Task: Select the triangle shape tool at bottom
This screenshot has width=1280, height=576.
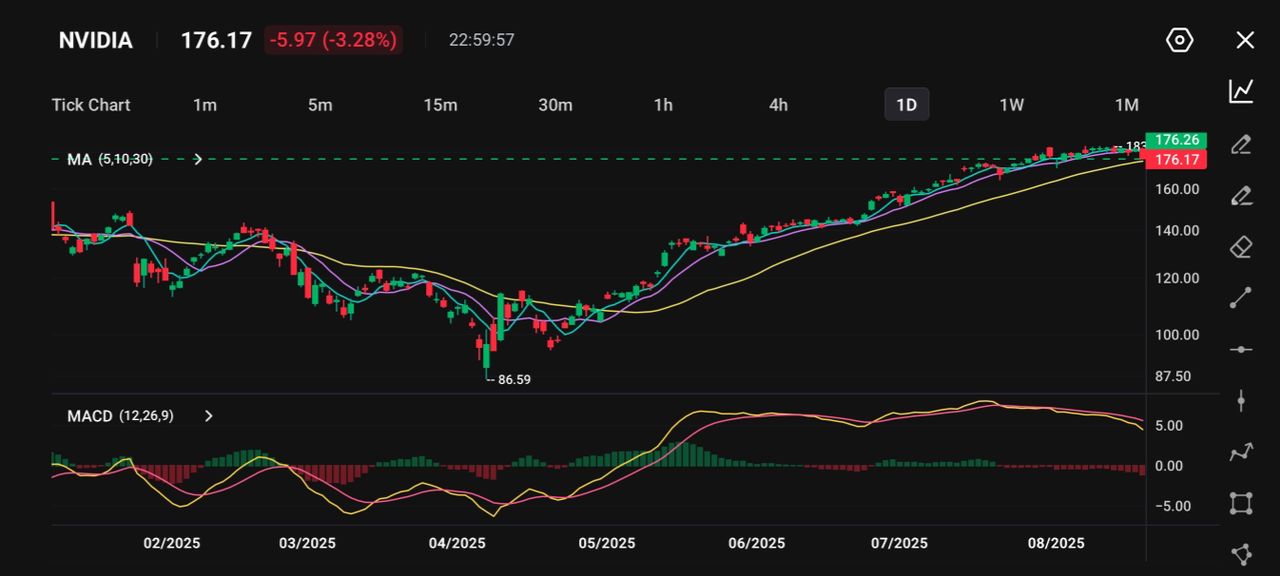Action: 1241,554
